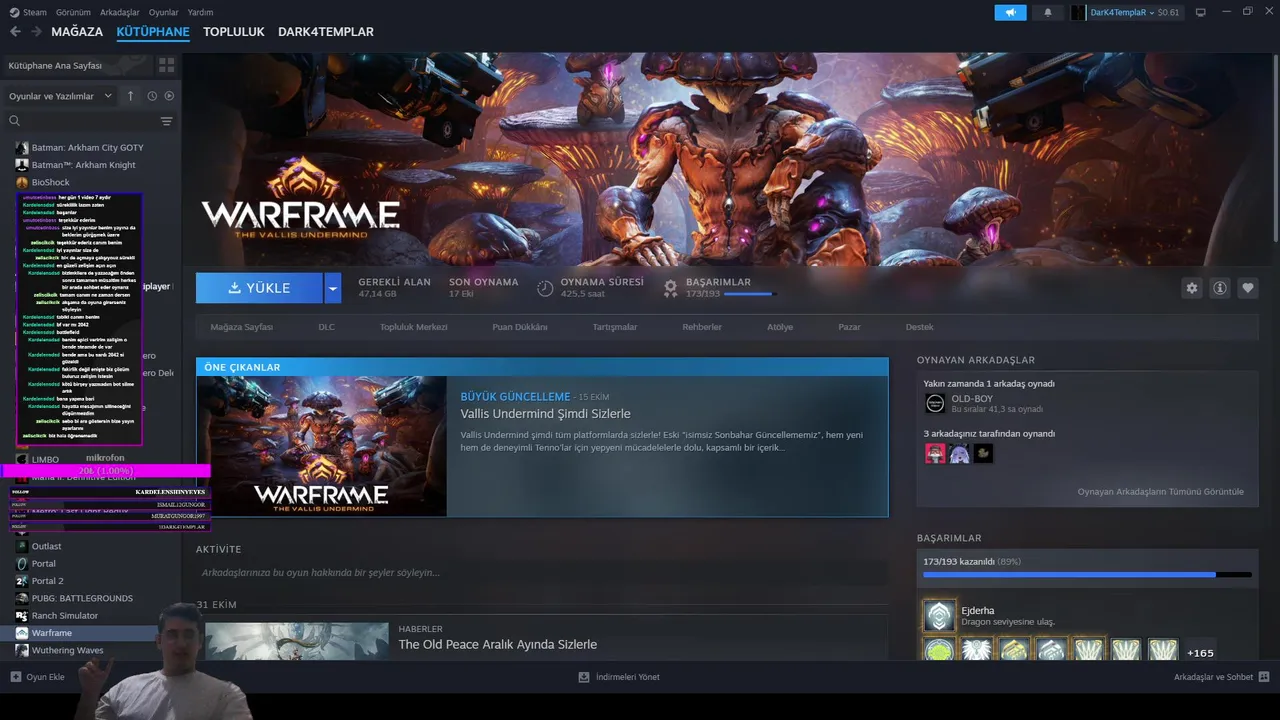1280x720 pixels.
Task: Open the red-haired friend avatar
Action: pos(935,454)
